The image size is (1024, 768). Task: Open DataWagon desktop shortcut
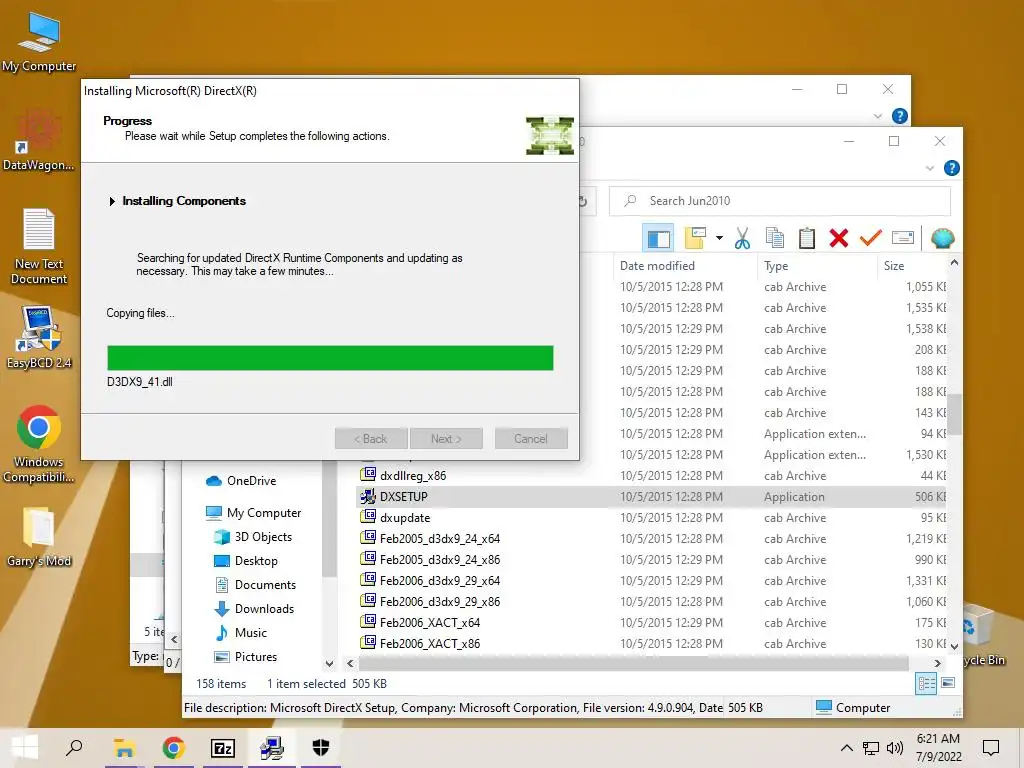tap(39, 139)
